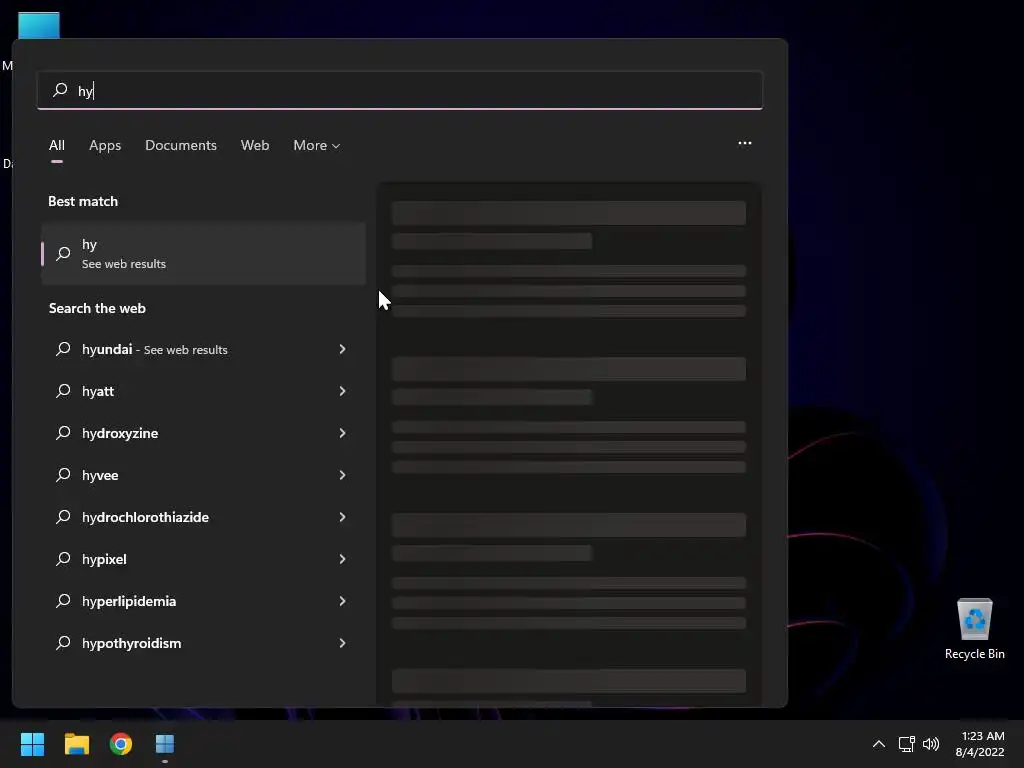Viewport: 1024px width, 768px height.
Task: Expand the hyperlipidemia suggestion chevron
Action: [x=342, y=601]
